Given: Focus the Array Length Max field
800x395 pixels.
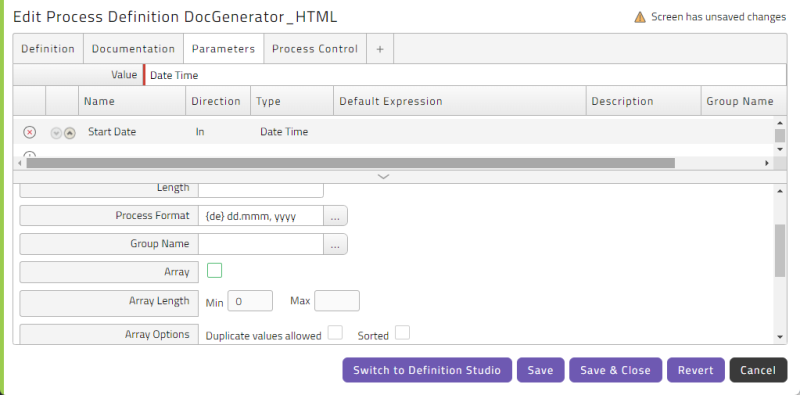Looking at the screenshot, I should [337, 301].
